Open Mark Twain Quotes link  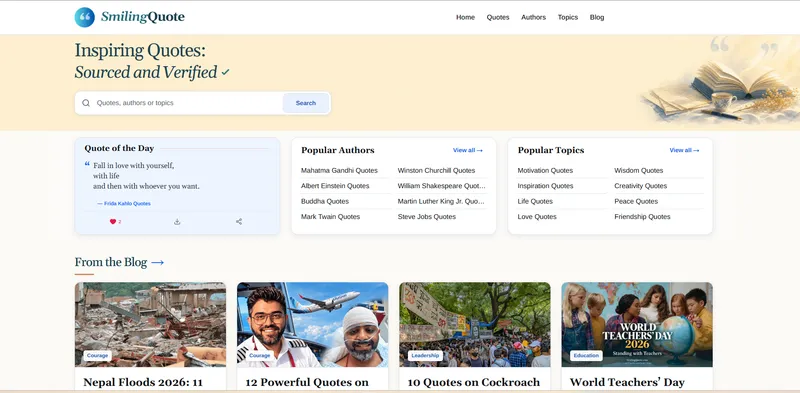click(x=331, y=216)
